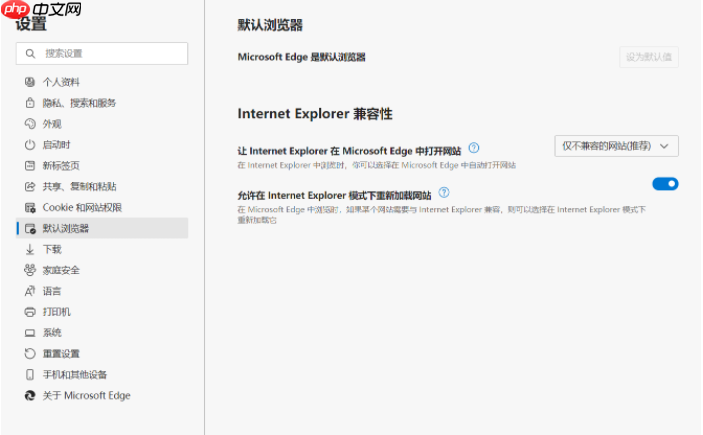Viewport: 703px width, 435px height.
Task: Click the laptop icon beside 系统
Action: coord(30,333)
